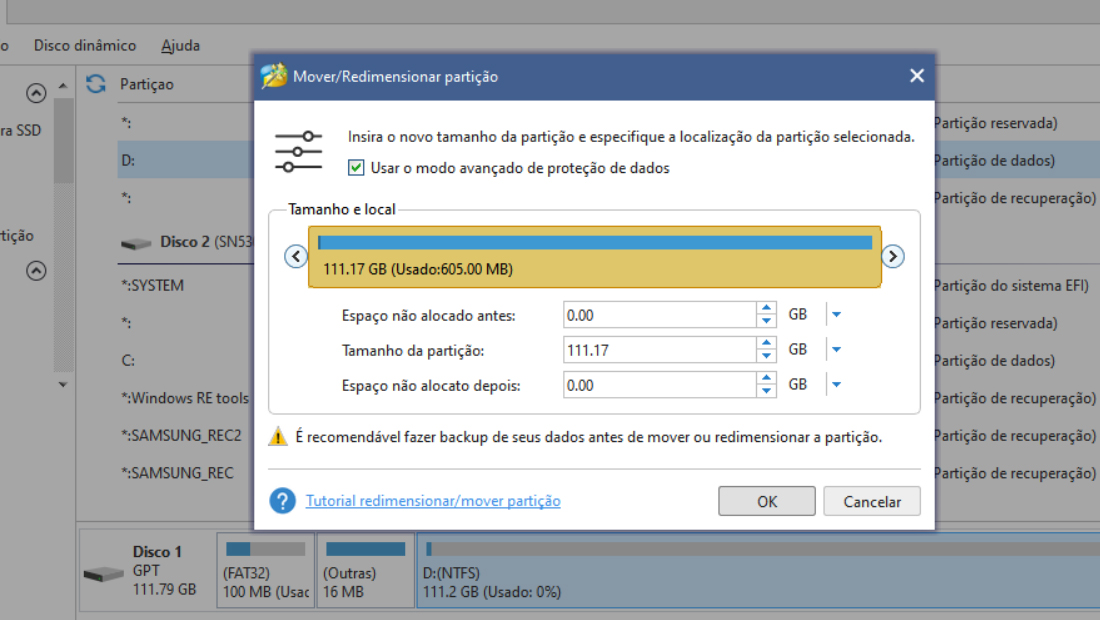
Task: Click the sliders icon in dialog header
Action: pos(298,151)
